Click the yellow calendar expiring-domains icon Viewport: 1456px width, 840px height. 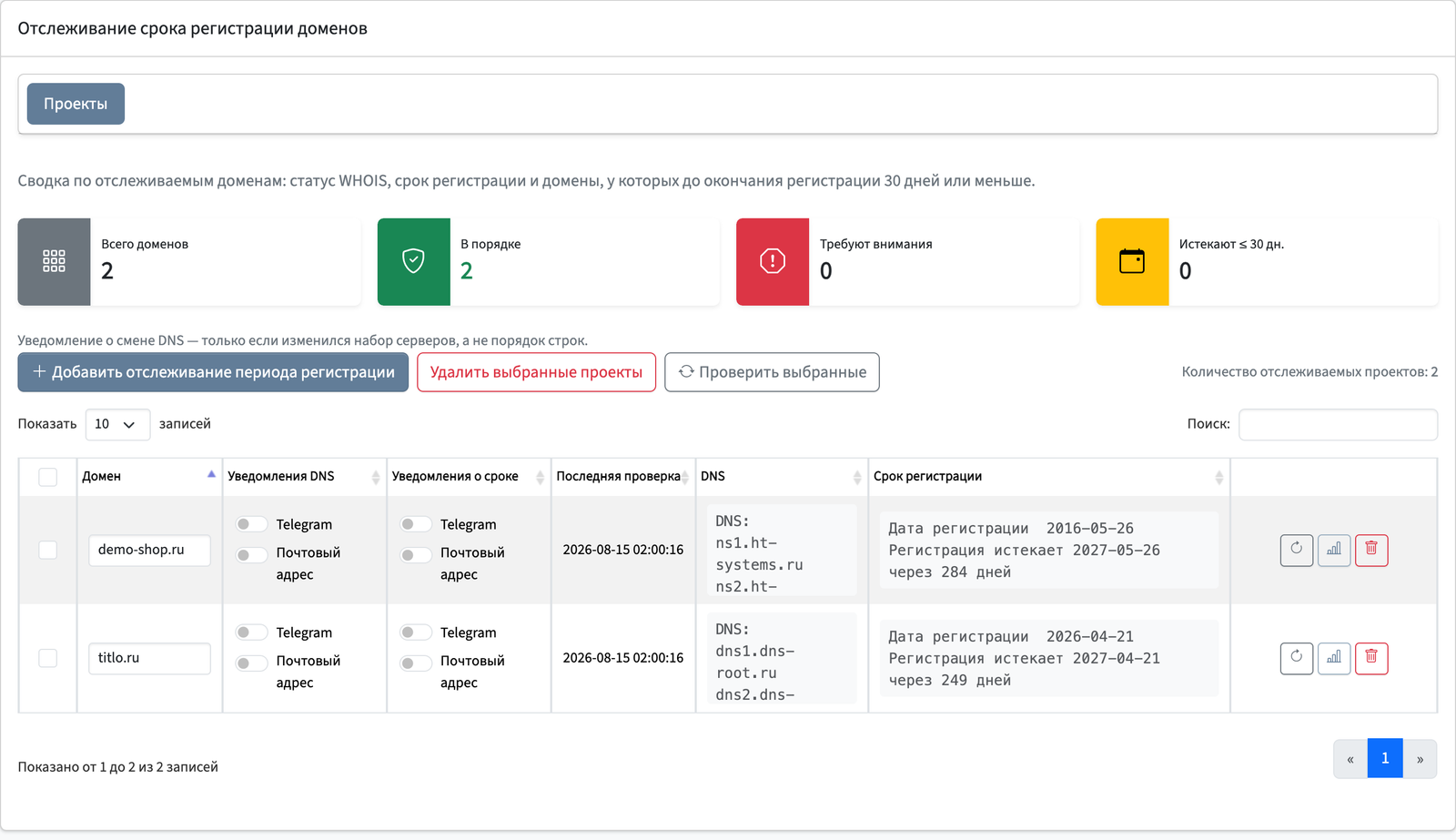click(1132, 261)
